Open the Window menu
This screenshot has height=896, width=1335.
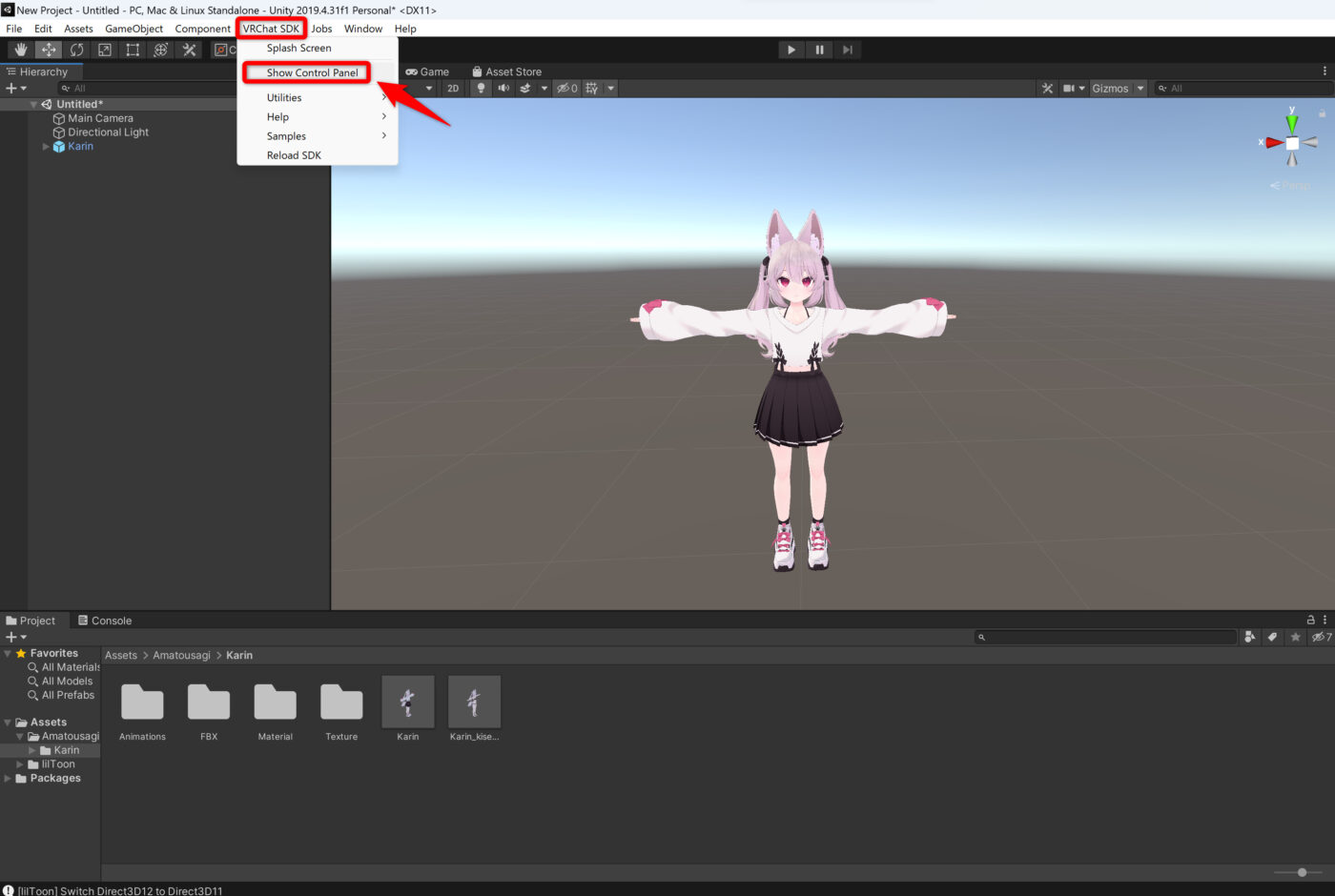(x=363, y=29)
